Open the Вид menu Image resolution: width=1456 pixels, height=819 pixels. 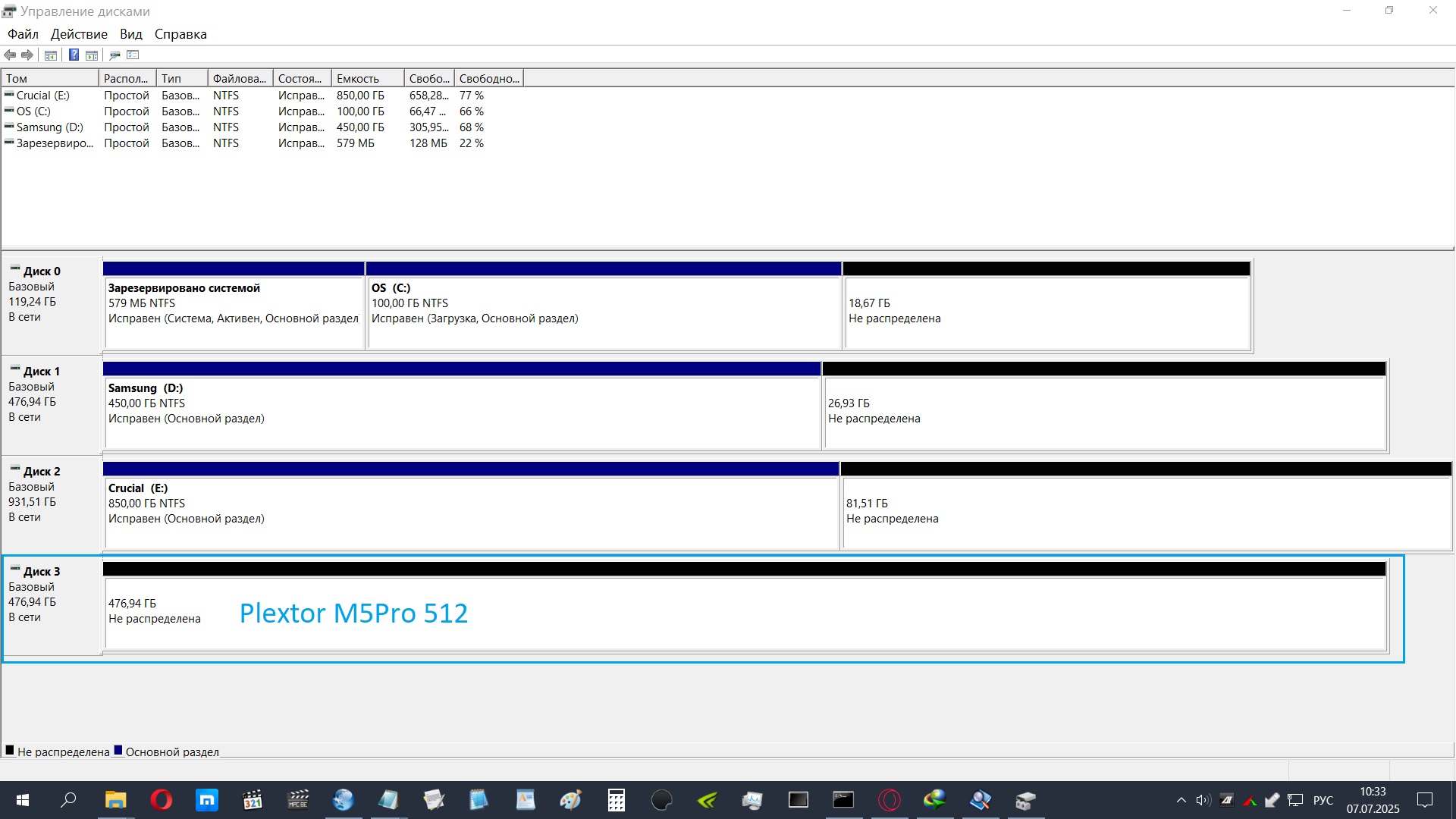[130, 34]
